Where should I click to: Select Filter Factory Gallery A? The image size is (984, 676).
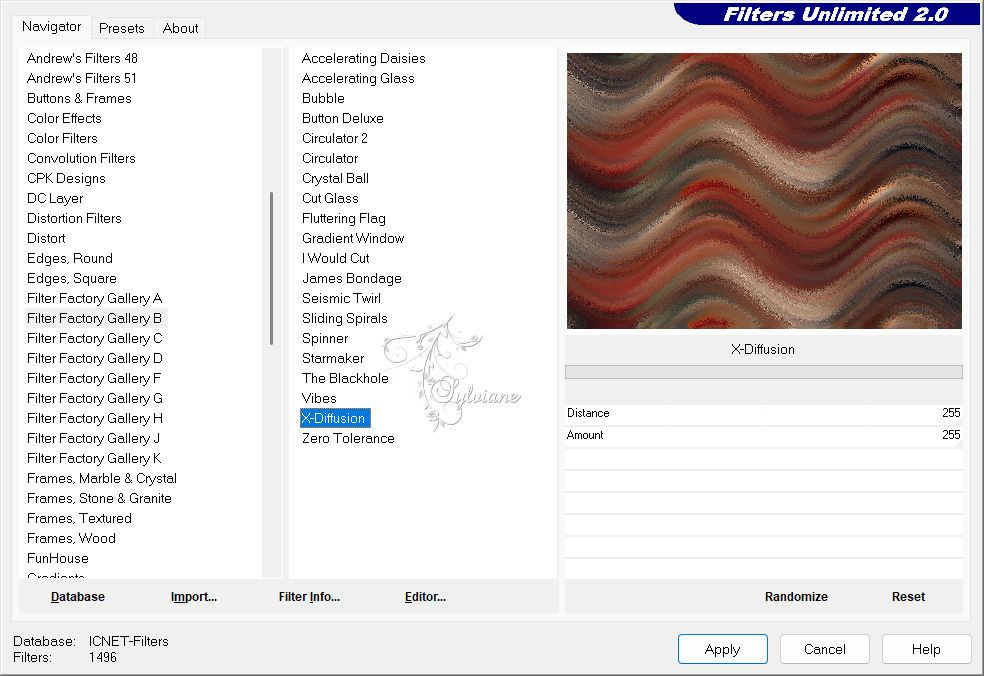point(94,299)
